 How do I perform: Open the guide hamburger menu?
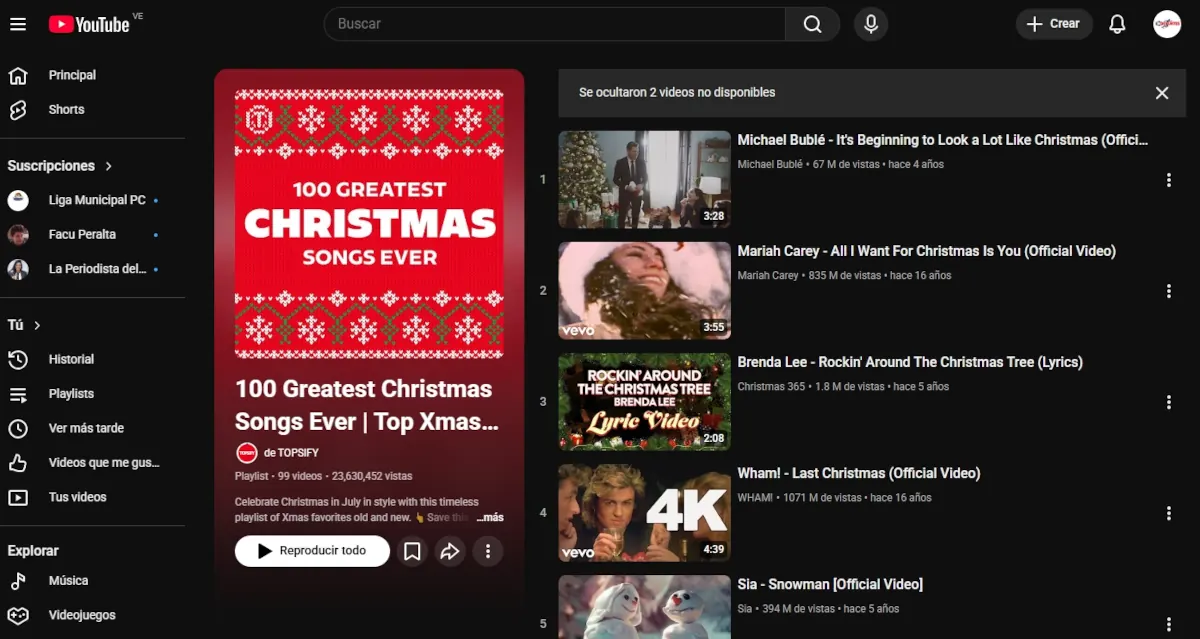pyautogui.click(x=19, y=24)
